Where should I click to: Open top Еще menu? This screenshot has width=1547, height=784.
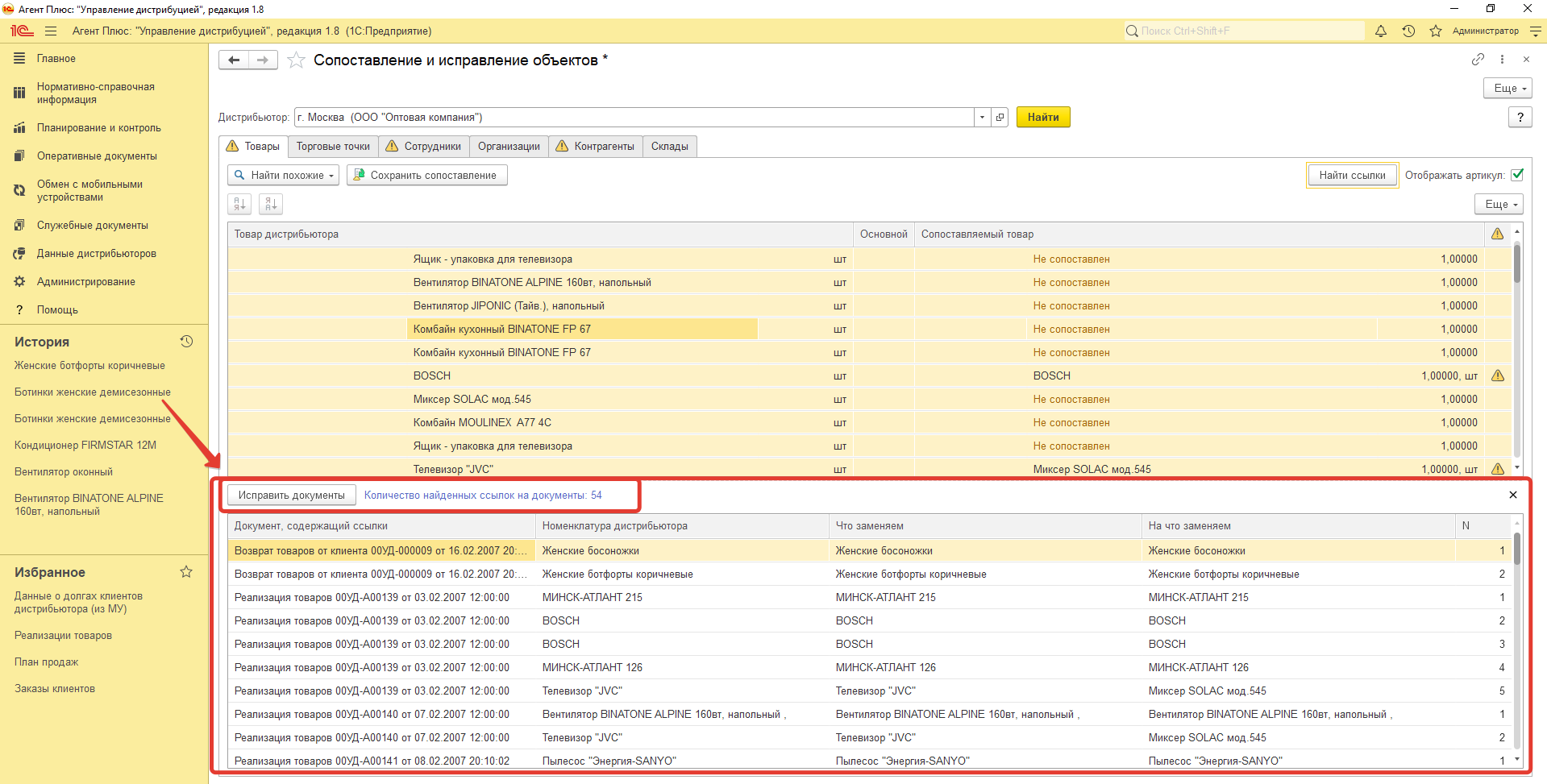1507,89
